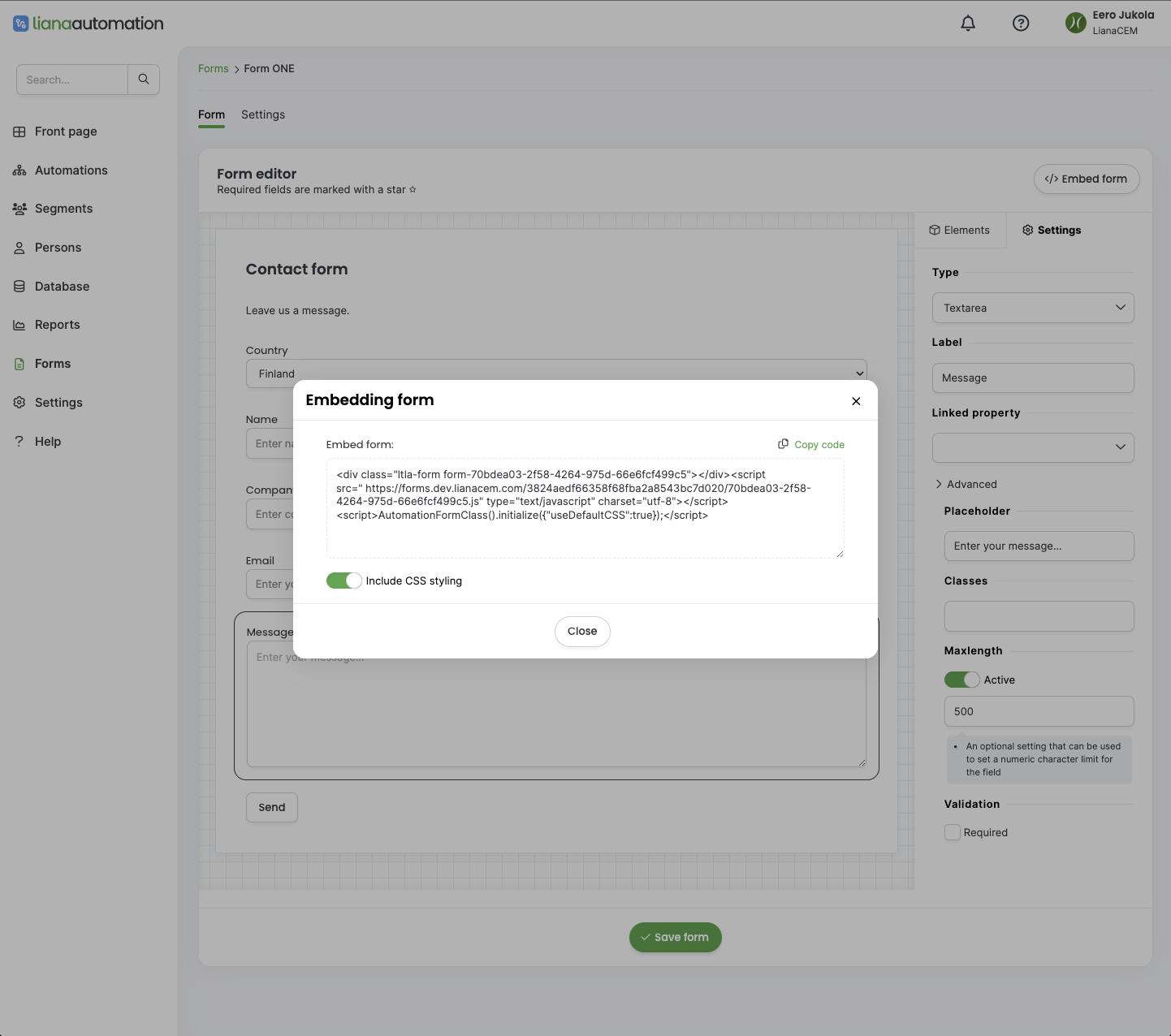Click the gear icon on Settings panel tab
1171x1036 pixels.
(x=1028, y=231)
